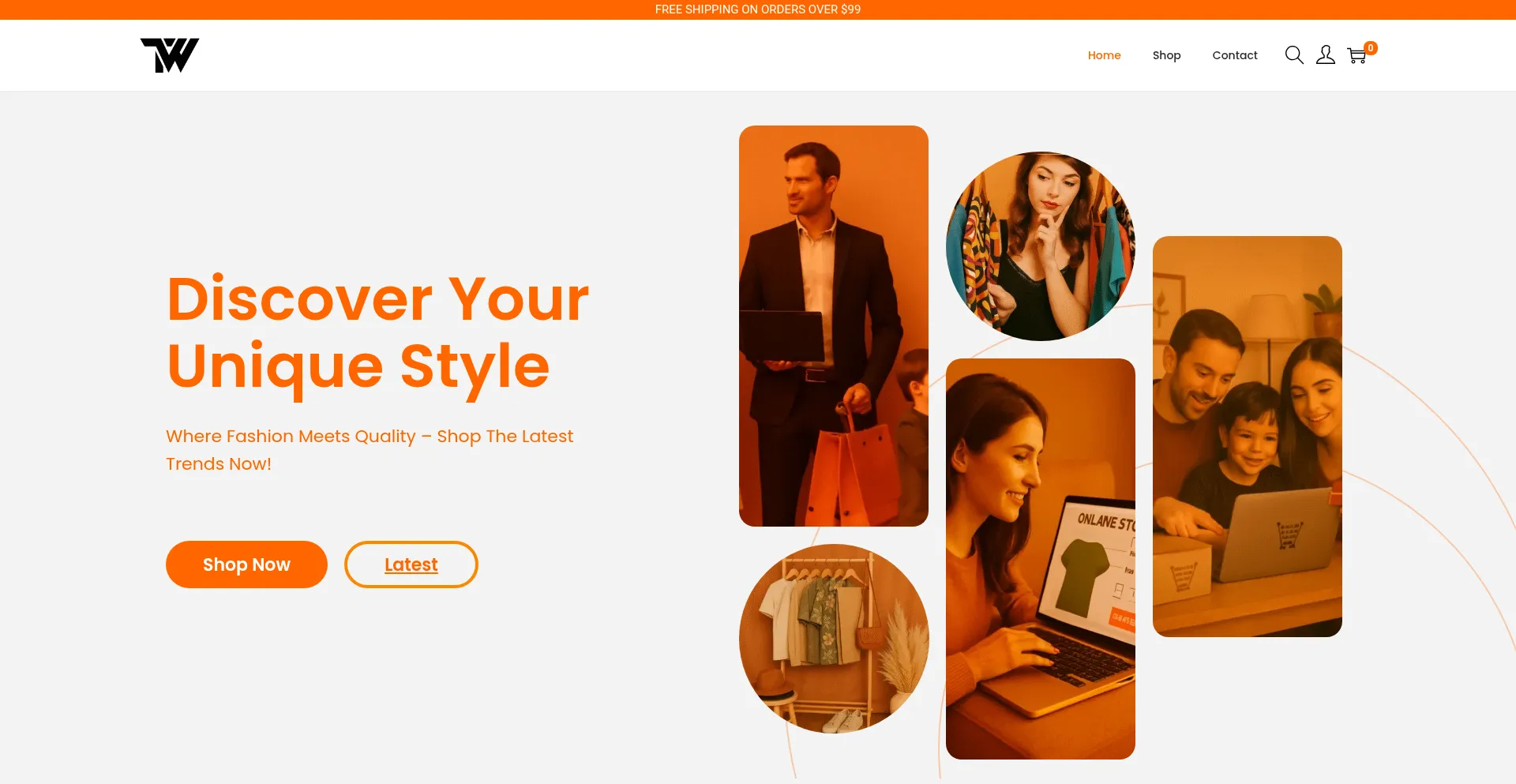Open the search magnifier icon
Image resolution: width=1516 pixels, height=784 pixels.
1293,55
